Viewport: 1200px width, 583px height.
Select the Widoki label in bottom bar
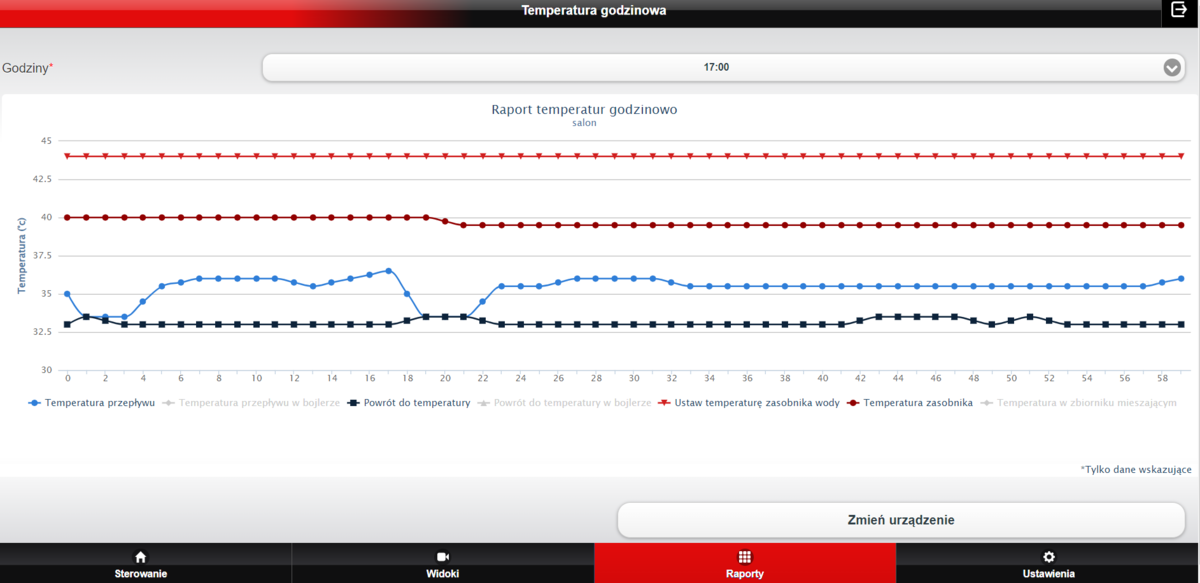(x=443, y=574)
